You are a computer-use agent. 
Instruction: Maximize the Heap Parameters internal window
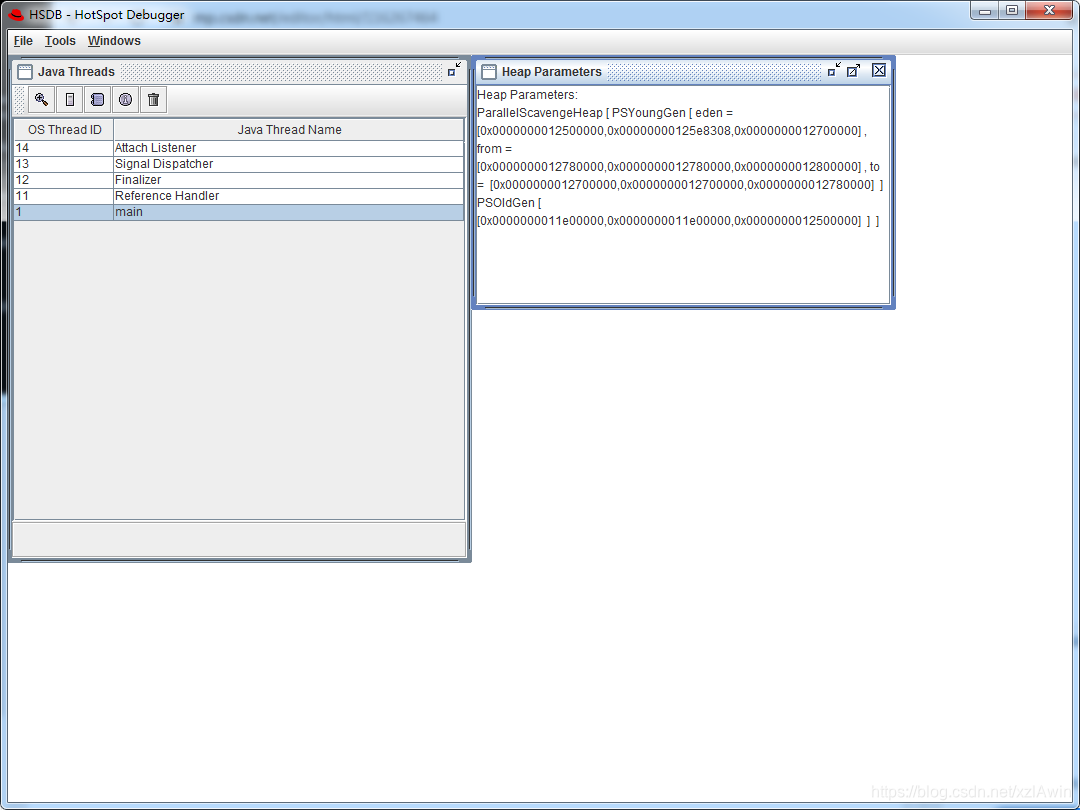(x=854, y=70)
